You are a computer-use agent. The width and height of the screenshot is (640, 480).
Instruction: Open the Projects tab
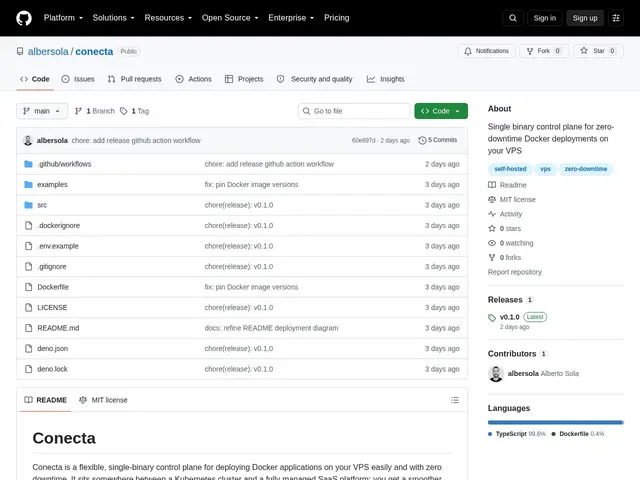[x=244, y=79]
